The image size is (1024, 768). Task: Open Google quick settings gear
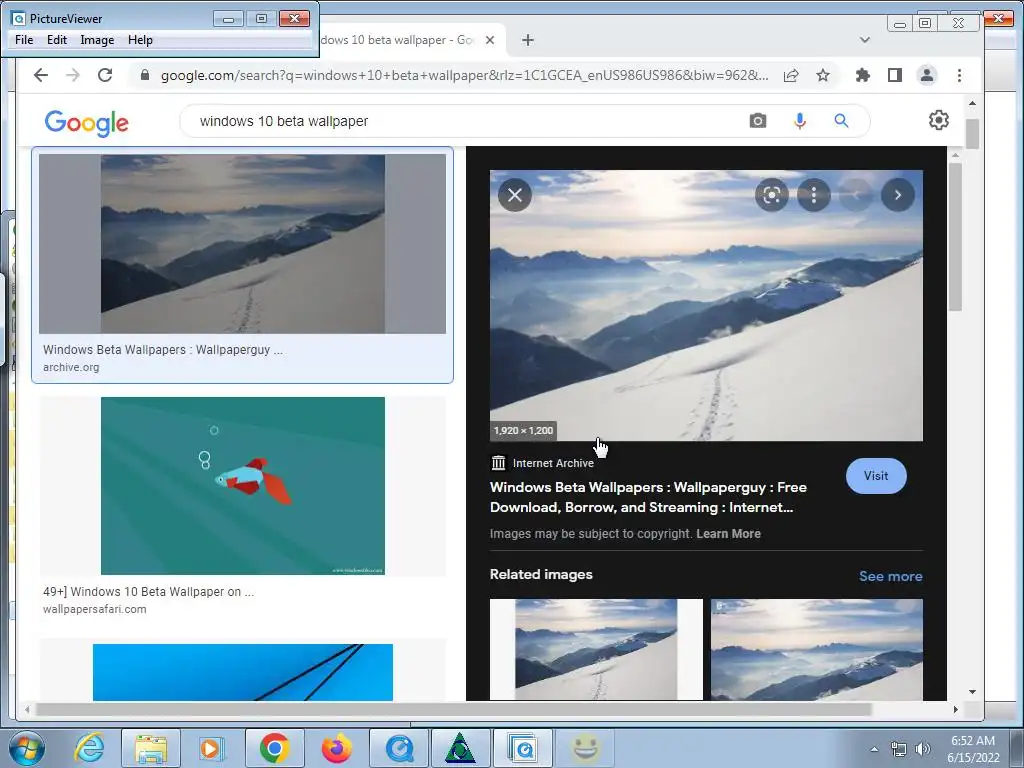point(938,120)
